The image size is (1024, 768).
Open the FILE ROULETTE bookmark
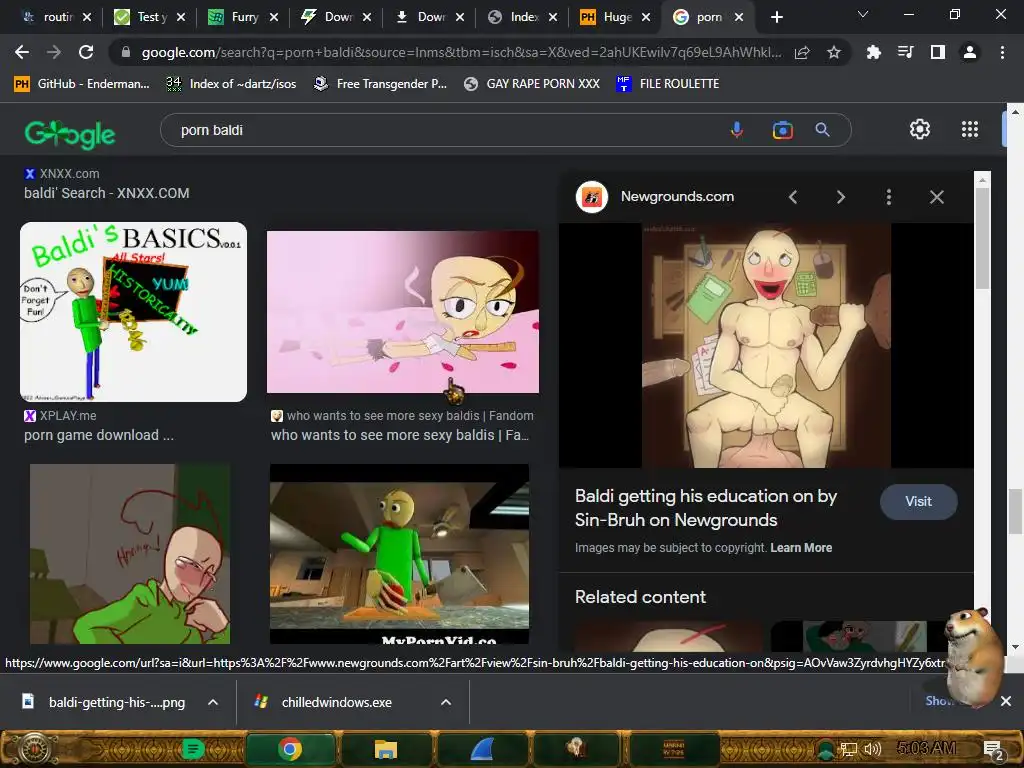667,84
